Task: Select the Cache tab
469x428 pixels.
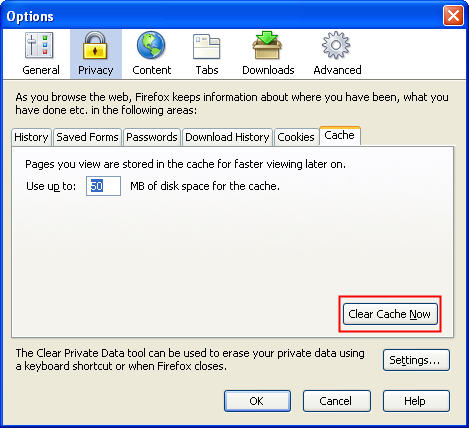Action: 340,136
